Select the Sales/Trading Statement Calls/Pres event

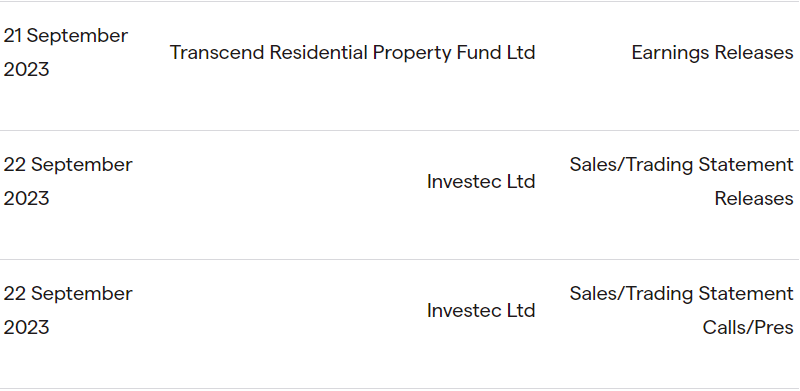coord(682,310)
